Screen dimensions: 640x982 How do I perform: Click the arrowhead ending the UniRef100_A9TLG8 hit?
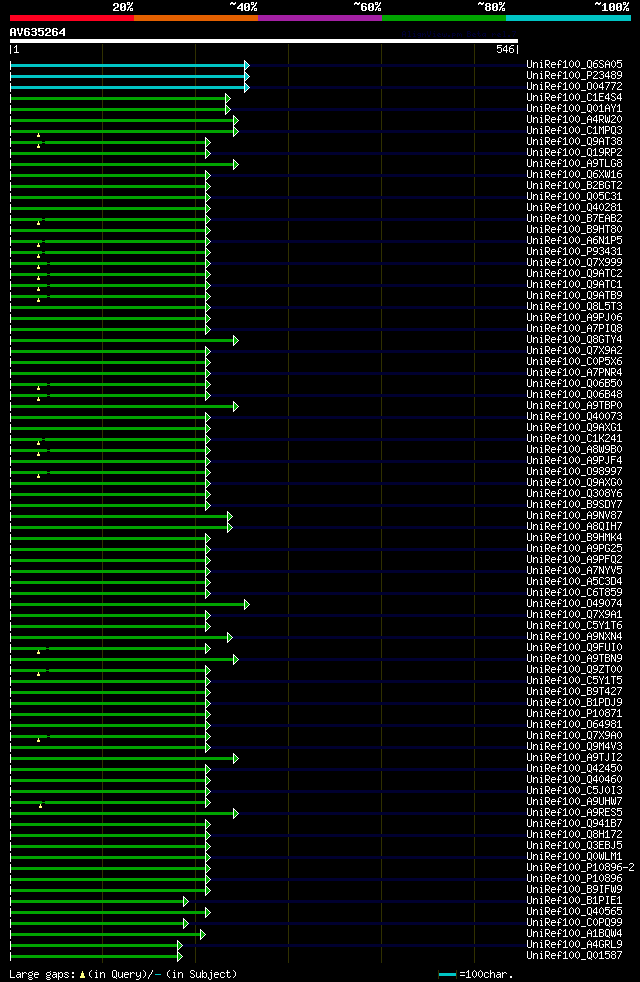coord(235,164)
